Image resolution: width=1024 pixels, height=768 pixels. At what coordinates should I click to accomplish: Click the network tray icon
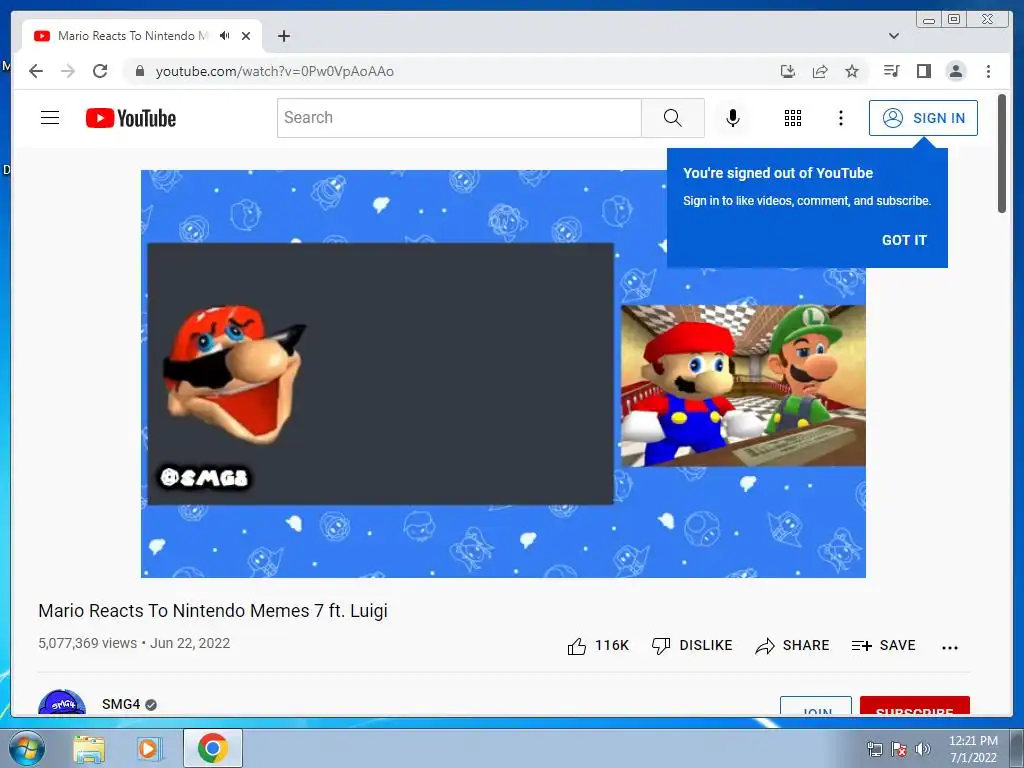[x=874, y=749]
